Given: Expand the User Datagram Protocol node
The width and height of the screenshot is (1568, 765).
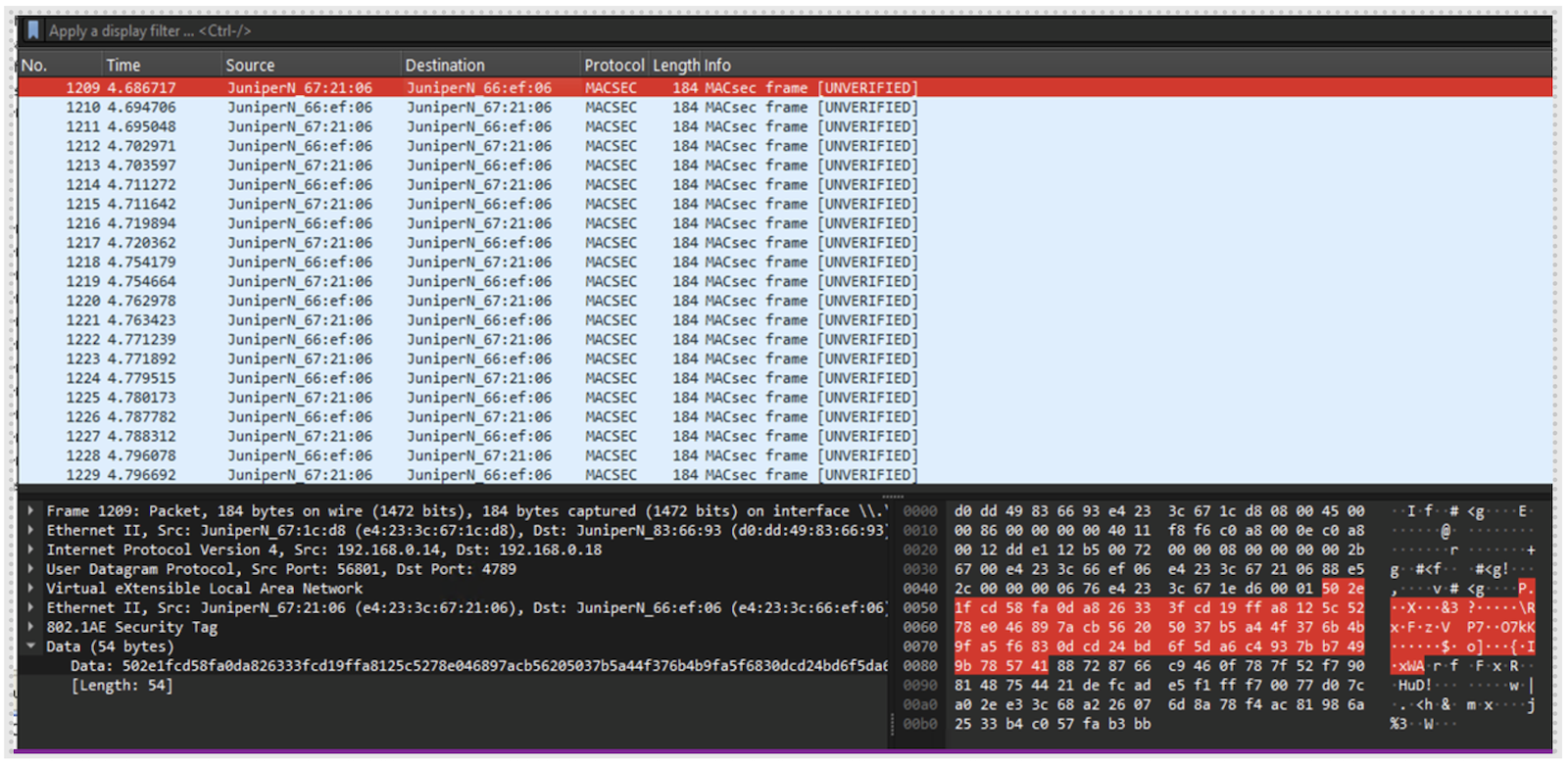Looking at the screenshot, I should coord(31,569).
